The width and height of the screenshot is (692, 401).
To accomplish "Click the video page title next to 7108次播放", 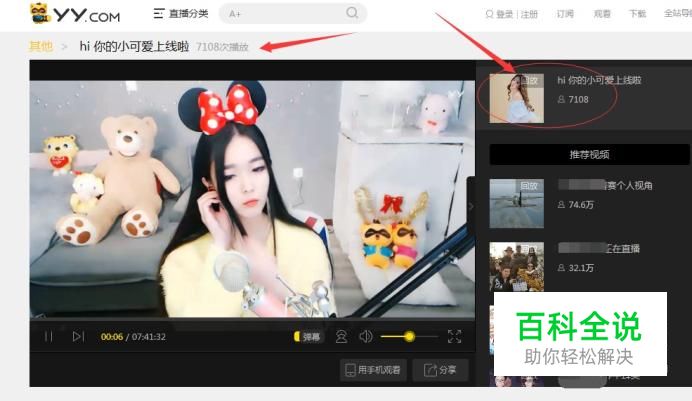I will pos(134,46).
